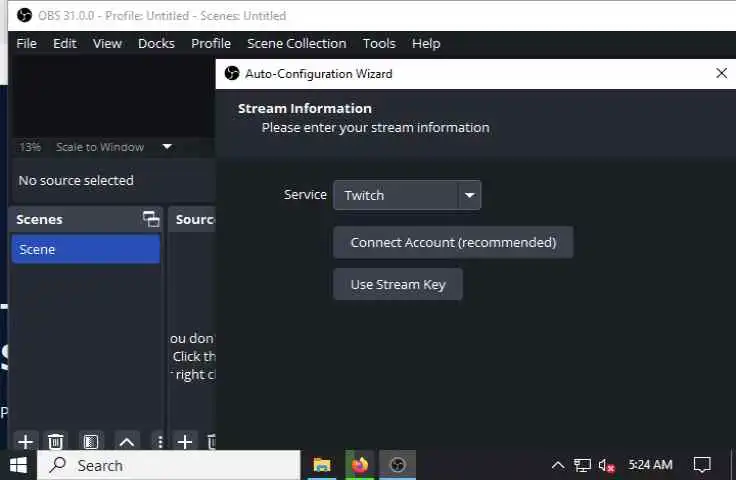The height and width of the screenshot is (480, 736).
Task: Move scene up with arrow icon
Action: 127,442
